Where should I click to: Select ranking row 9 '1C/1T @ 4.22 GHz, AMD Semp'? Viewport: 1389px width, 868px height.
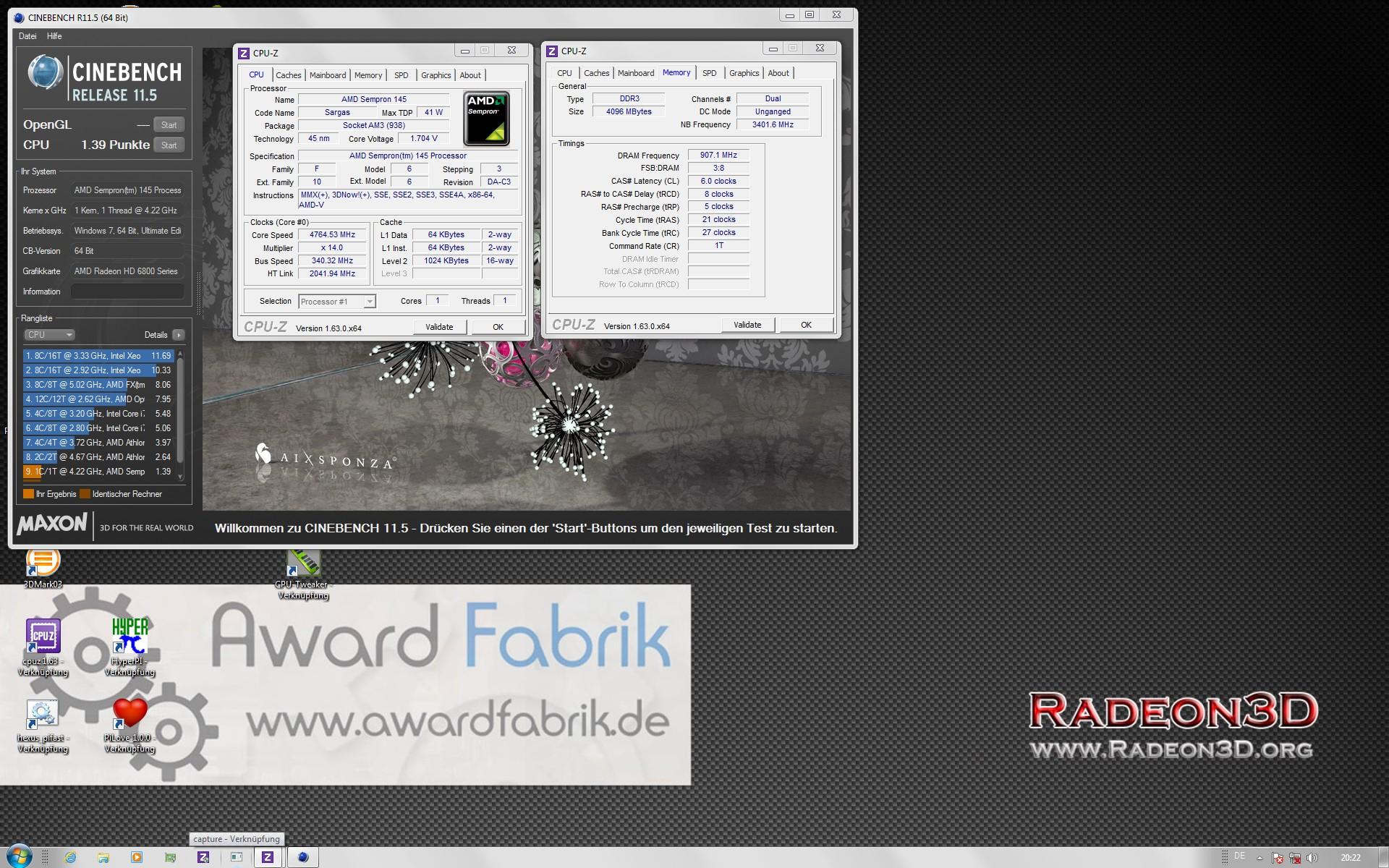tap(98, 472)
